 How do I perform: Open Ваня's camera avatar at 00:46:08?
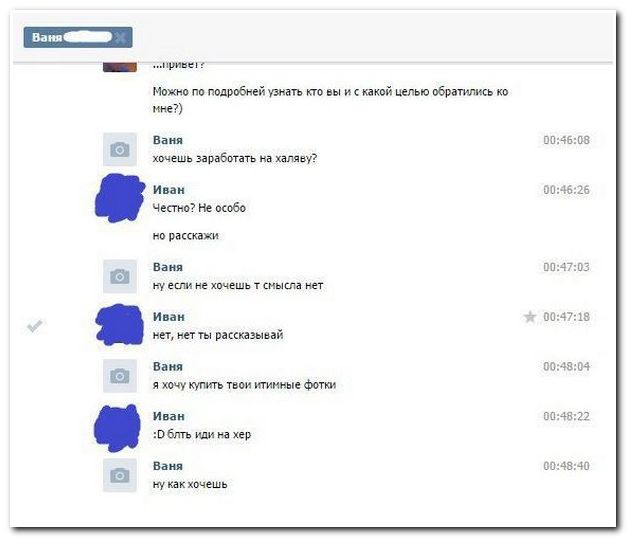120,149
